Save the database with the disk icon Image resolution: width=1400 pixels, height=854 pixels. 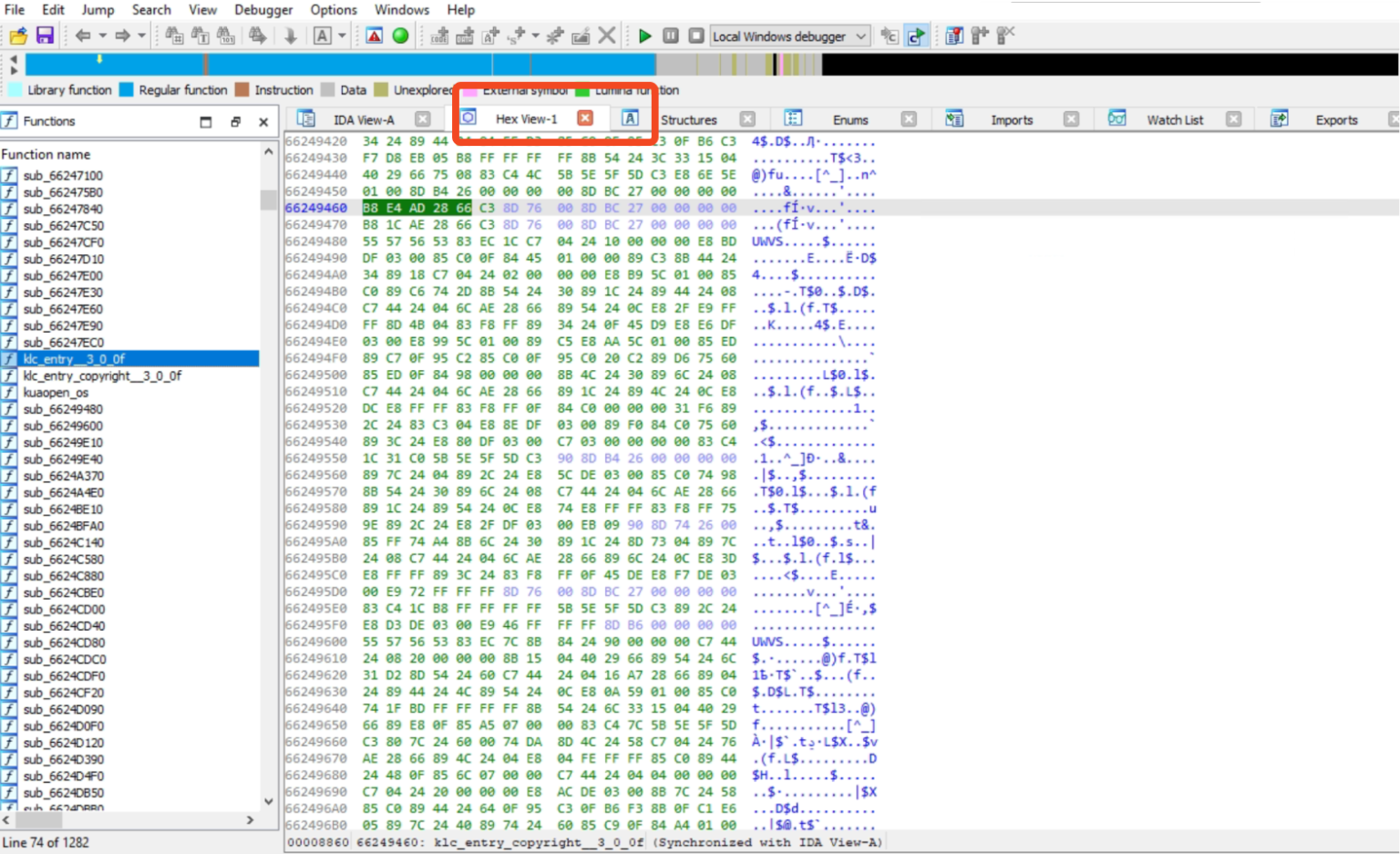pyautogui.click(x=43, y=36)
